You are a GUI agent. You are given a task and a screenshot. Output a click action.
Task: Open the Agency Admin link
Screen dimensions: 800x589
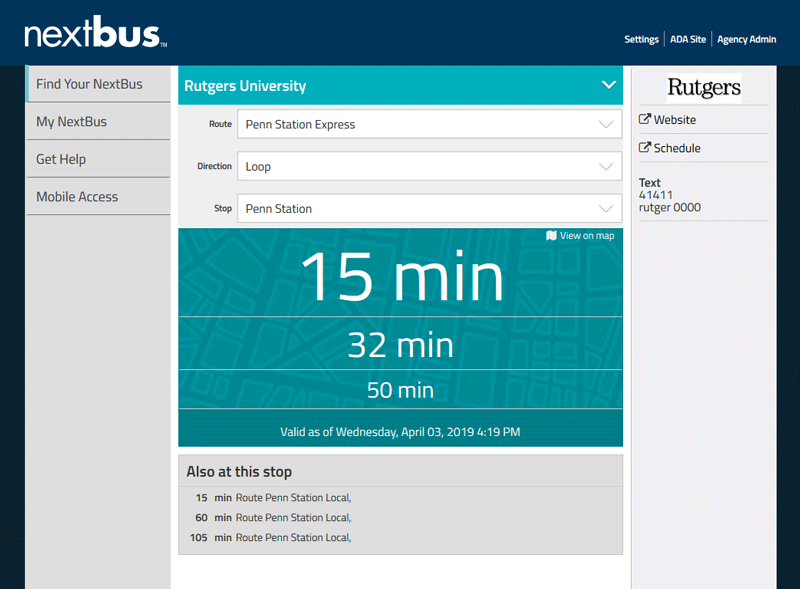click(x=746, y=39)
